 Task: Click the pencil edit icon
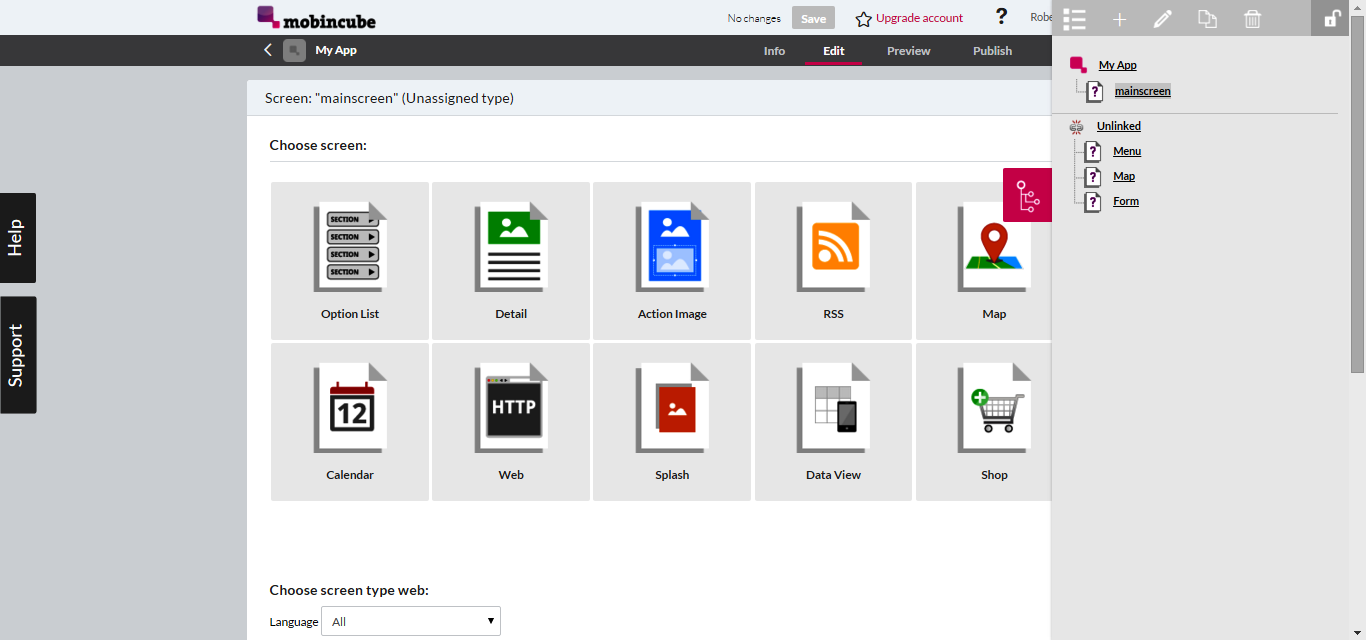click(1162, 19)
